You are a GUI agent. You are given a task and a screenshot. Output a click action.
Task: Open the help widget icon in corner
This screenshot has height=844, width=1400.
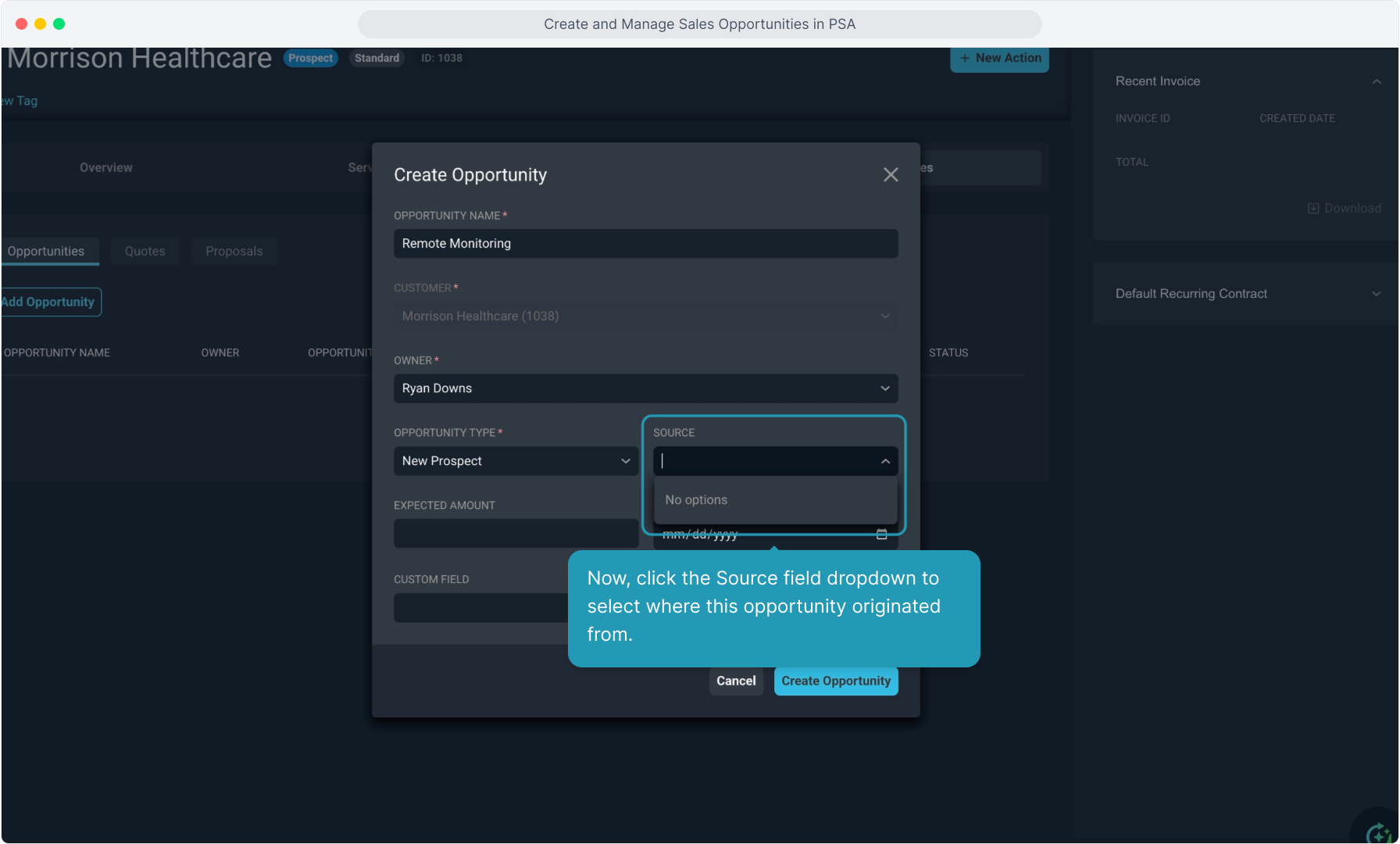1379,831
